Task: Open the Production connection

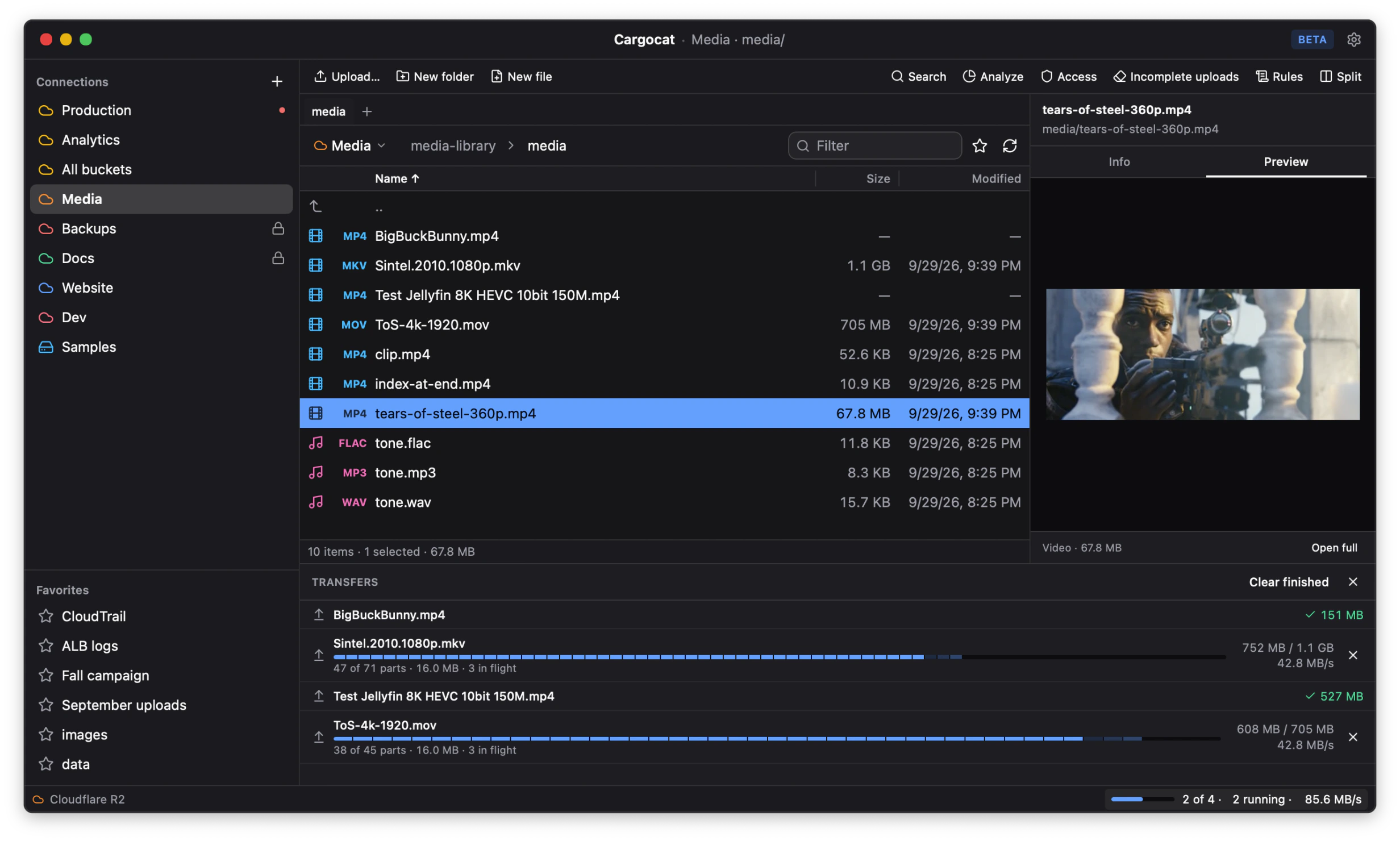Action: click(161, 110)
